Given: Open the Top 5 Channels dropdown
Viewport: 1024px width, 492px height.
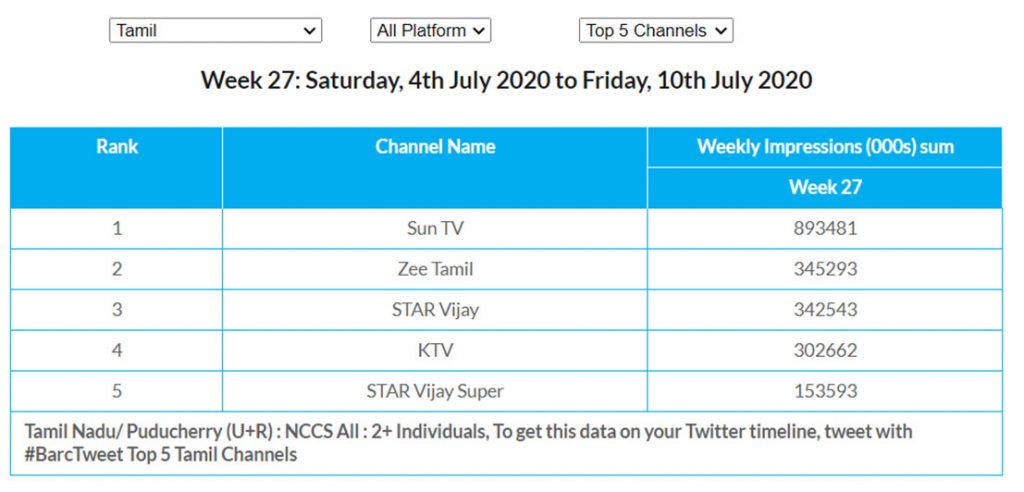Looking at the screenshot, I should click(656, 31).
